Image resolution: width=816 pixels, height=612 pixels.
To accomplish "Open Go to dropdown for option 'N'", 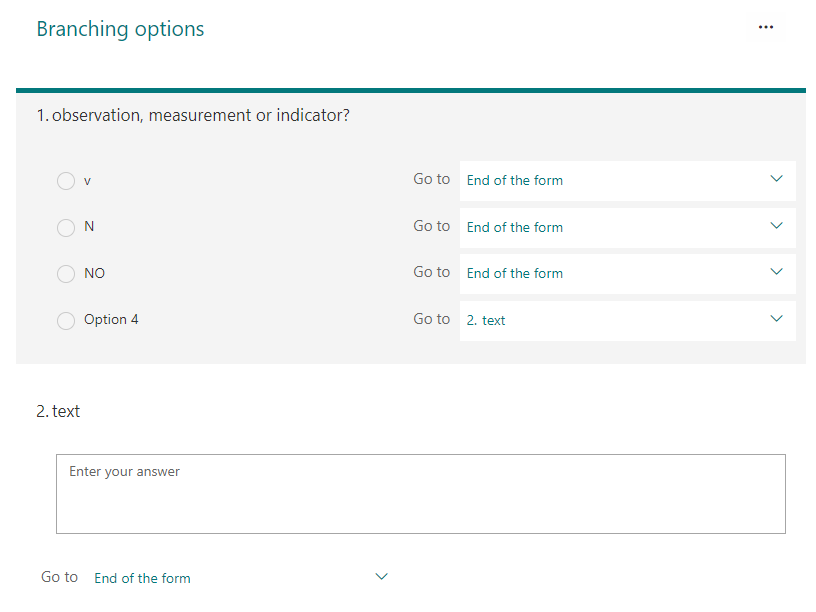I will coord(628,227).
